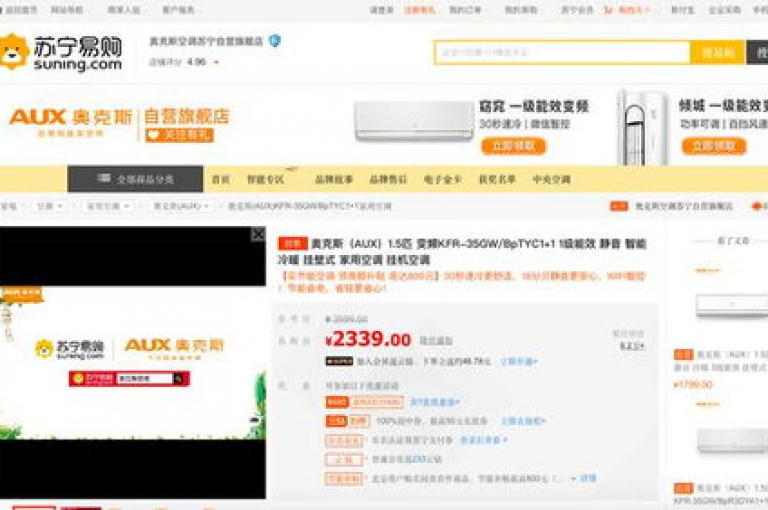Open the my orders link in top bar
768x510 pixels.
click(x=465, y=10)
